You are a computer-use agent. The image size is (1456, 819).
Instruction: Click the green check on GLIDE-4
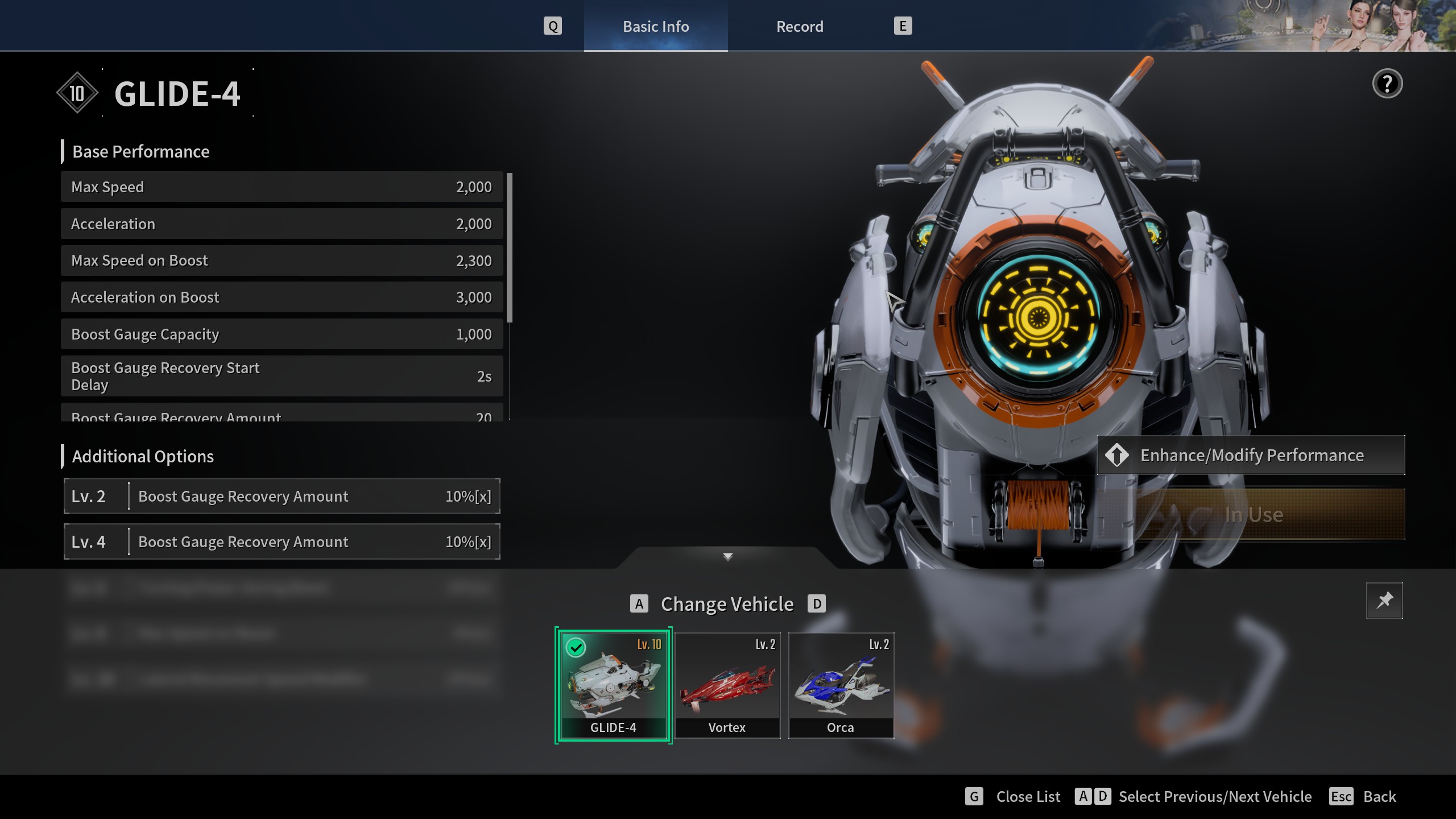pos(576,647)
